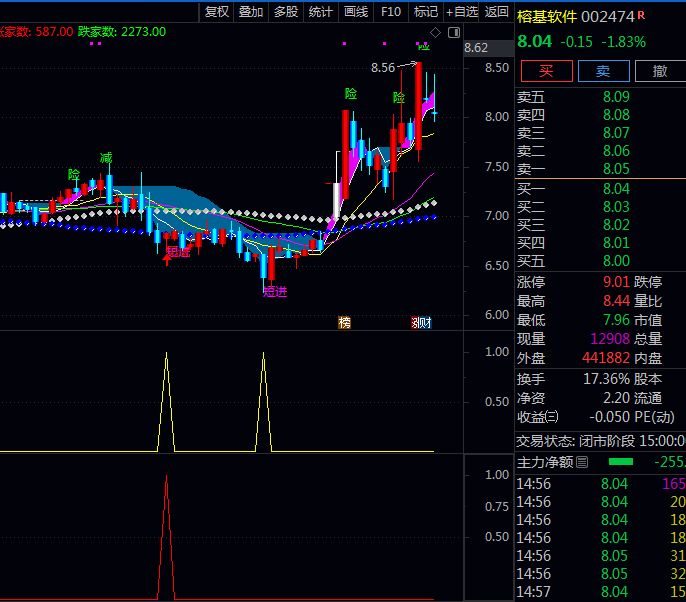Image resolution: width=686 pixels, height=602 pixels.
Task: Click the green 主力净额 bar indicator
Action: tap(621, 462)
